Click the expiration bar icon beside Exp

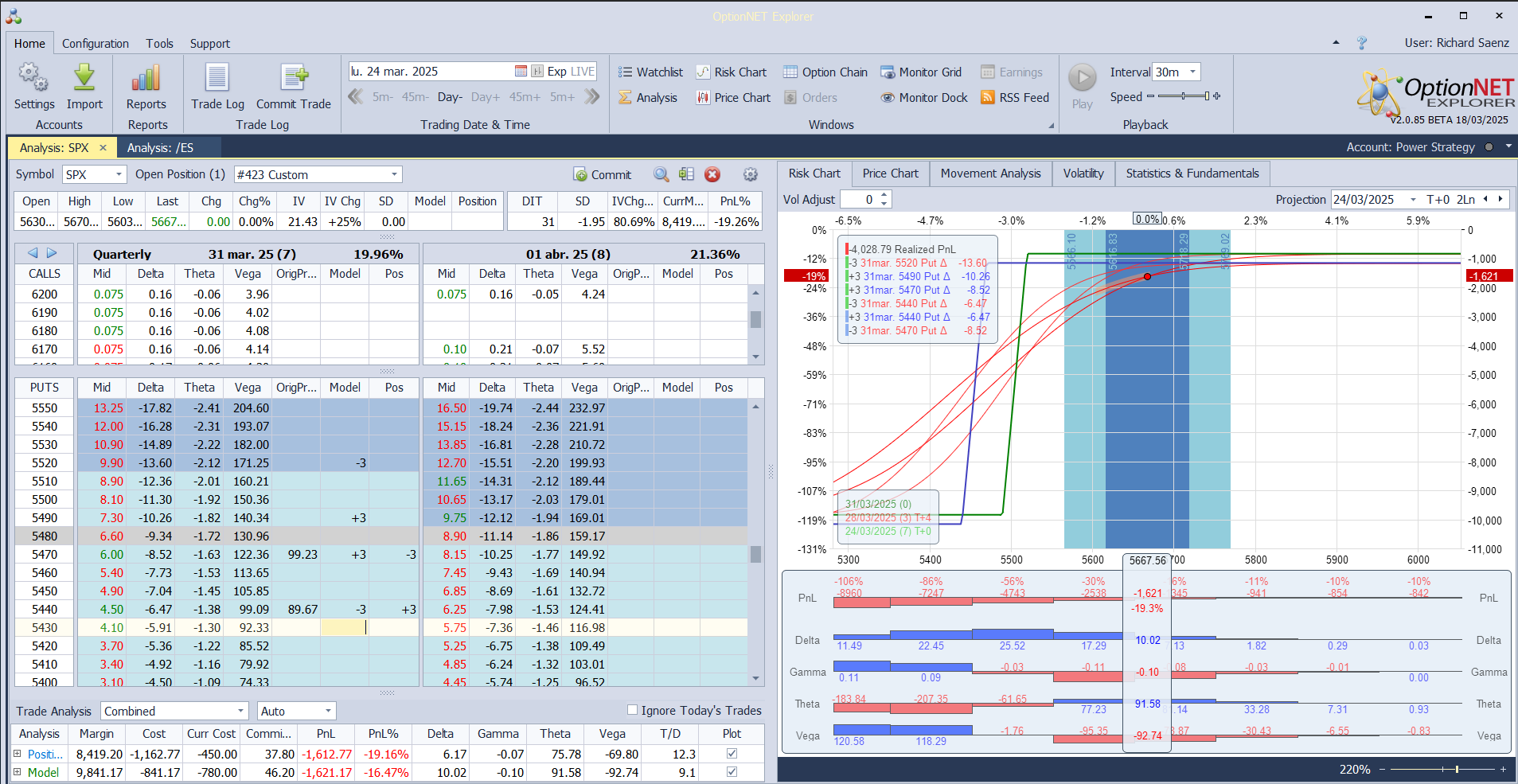pos(537,72)
